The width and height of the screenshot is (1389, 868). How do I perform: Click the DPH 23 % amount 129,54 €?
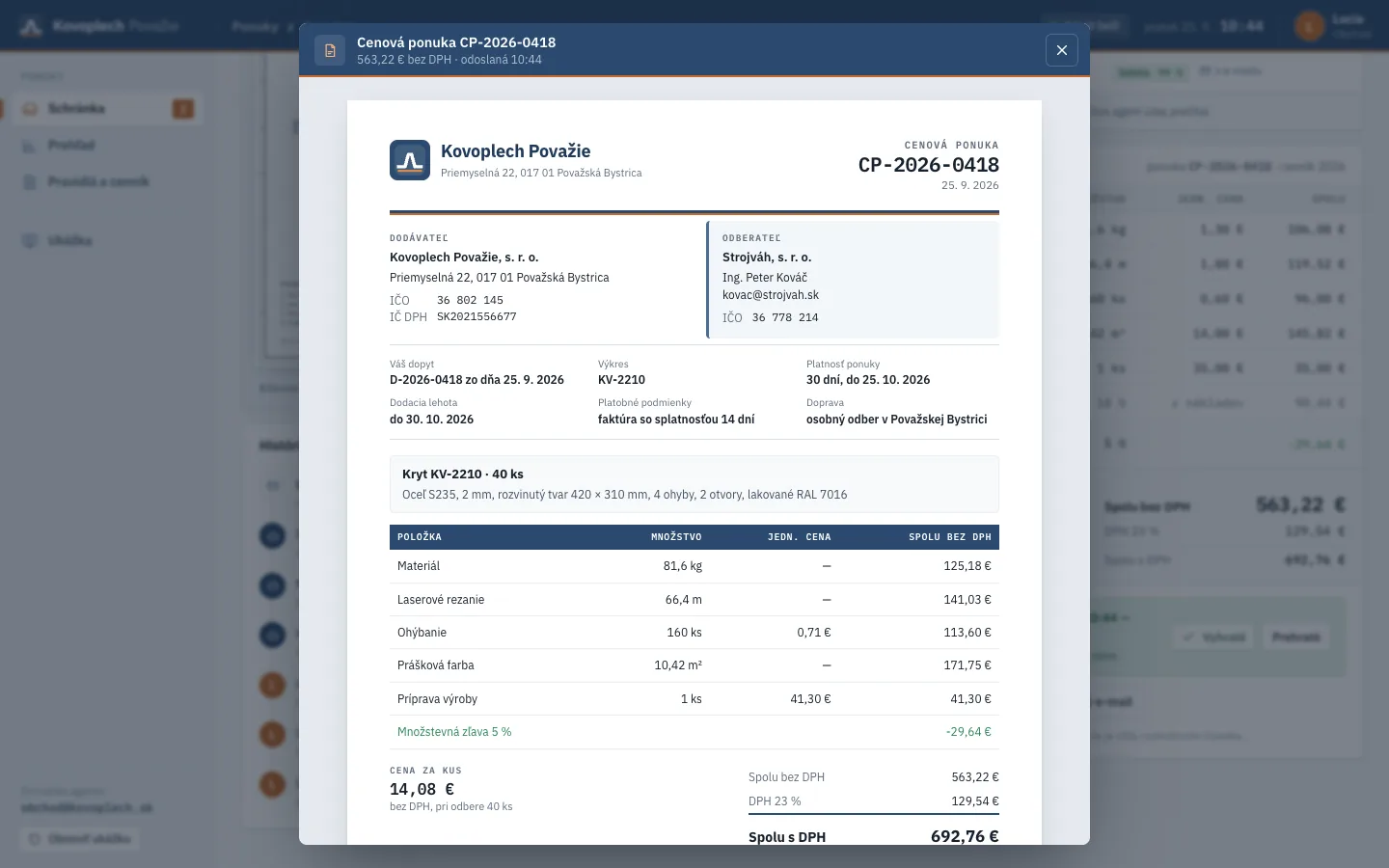pyautogui.click(x=975, y=801)
